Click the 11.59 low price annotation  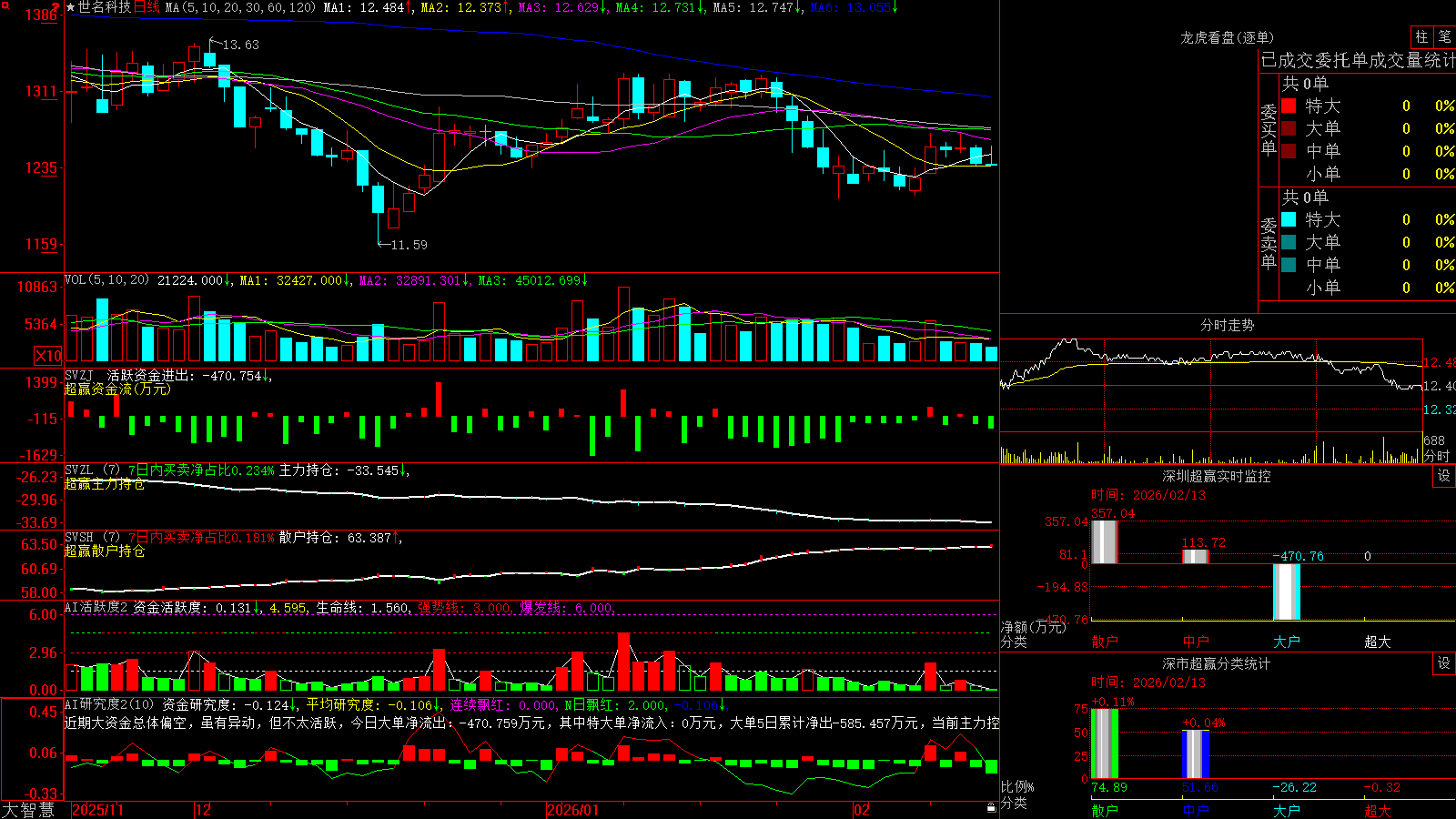point(408,245)
